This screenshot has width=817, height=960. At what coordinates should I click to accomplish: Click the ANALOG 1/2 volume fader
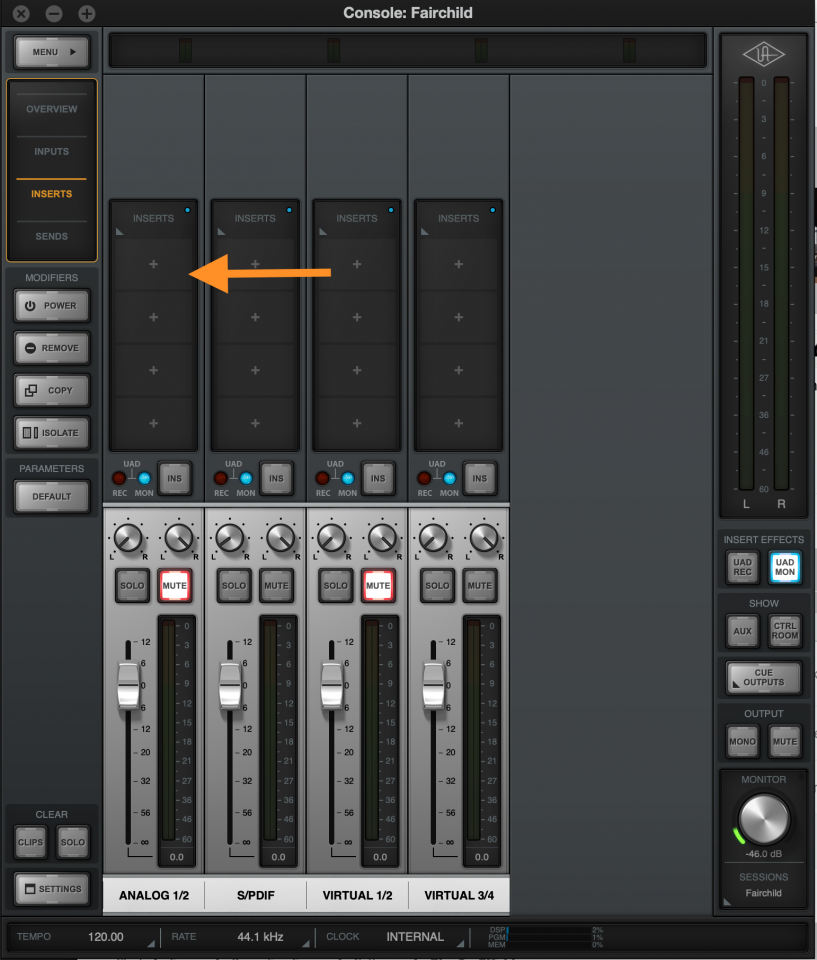[129, 684]
